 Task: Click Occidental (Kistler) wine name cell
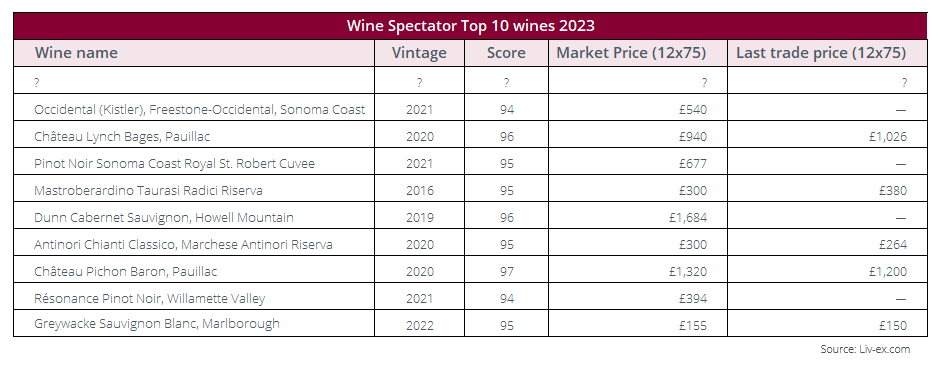point(200,110)
